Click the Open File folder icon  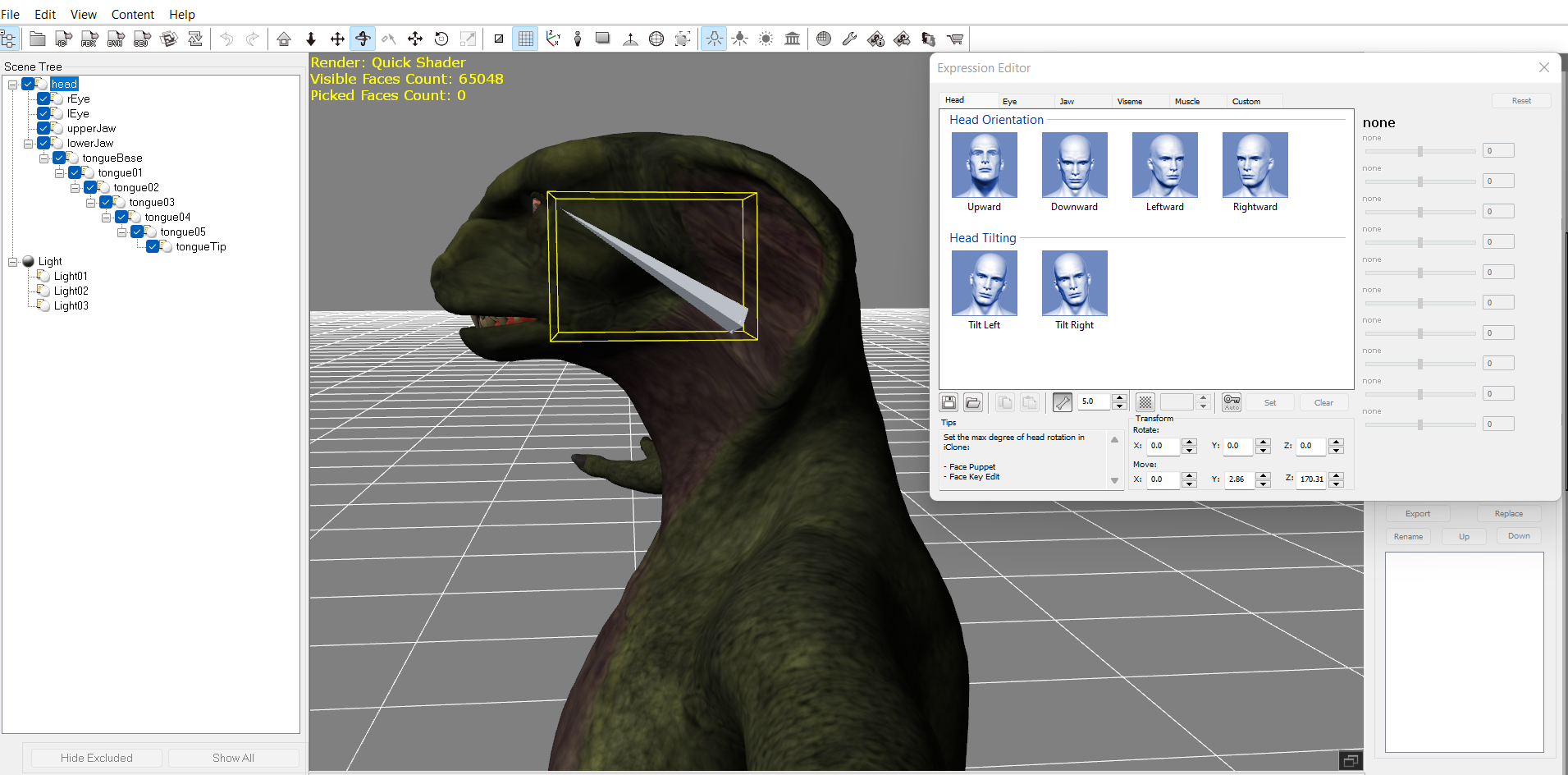tap(37, 39)
